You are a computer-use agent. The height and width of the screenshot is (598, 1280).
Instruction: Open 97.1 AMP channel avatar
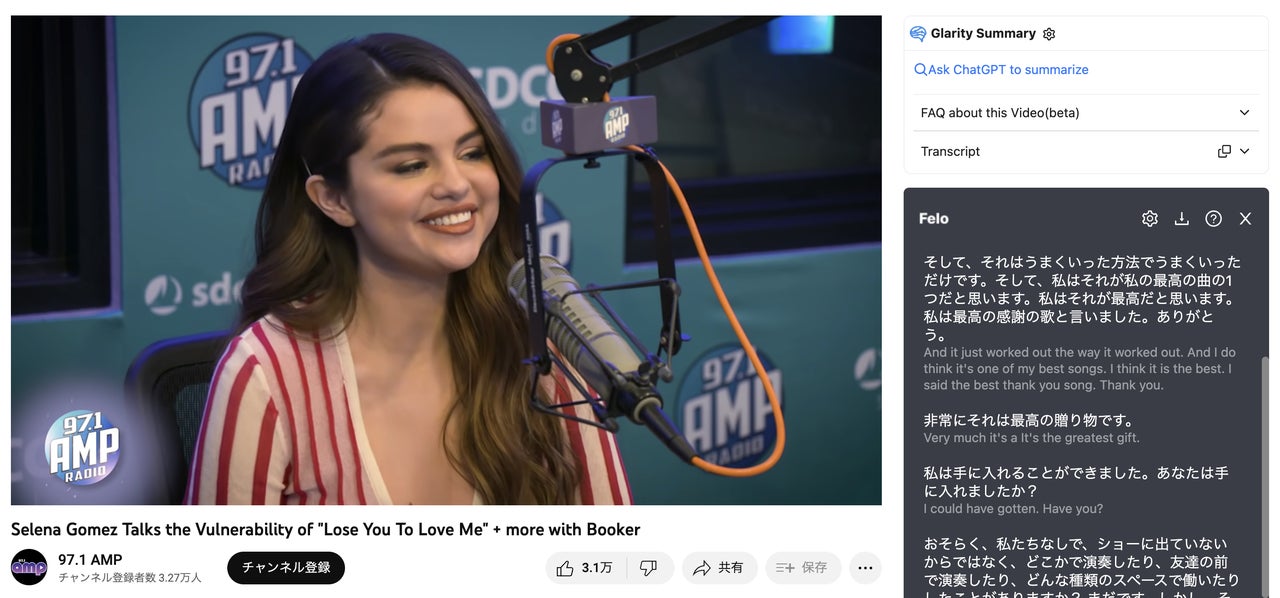point(29,567)
